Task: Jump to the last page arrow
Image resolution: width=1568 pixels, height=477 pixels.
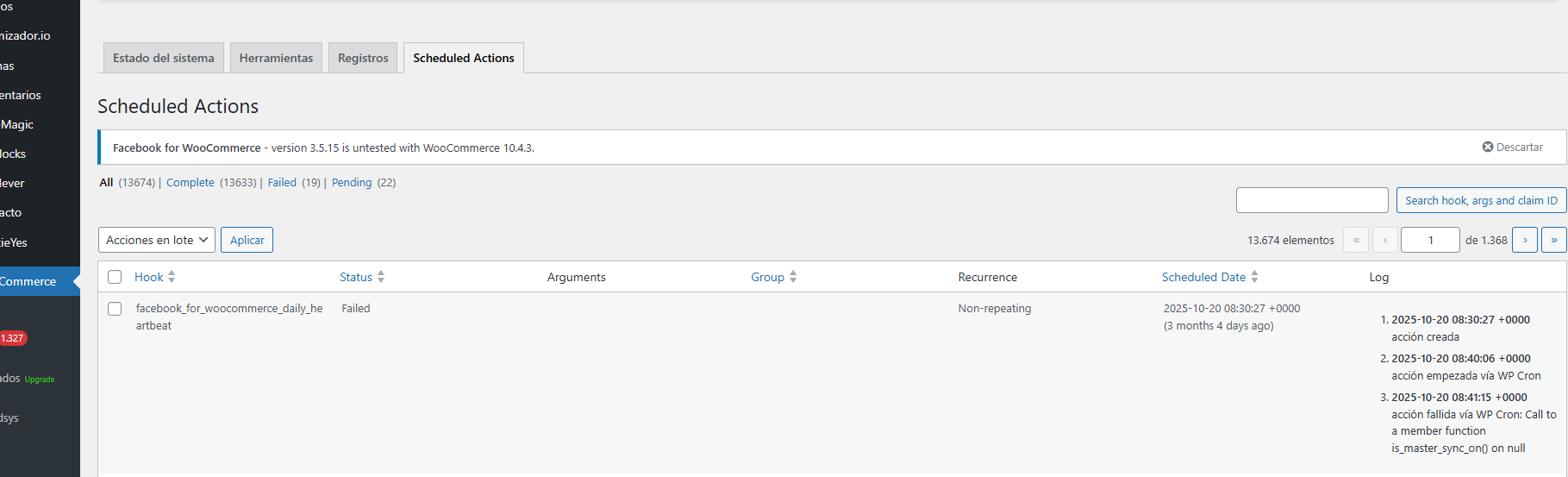Action: [1553, 240]
